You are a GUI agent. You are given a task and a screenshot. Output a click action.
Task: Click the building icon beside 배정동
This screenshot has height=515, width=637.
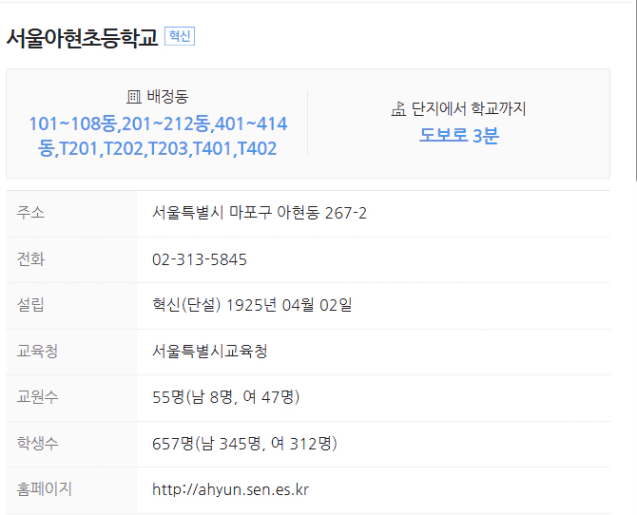click(x=134, y=97)
